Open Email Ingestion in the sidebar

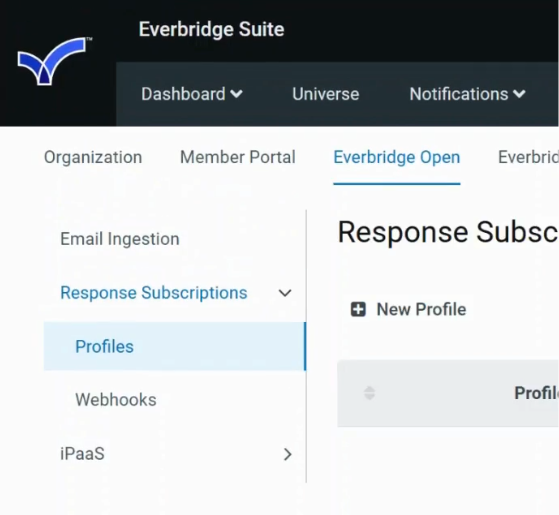coord(120,239)
